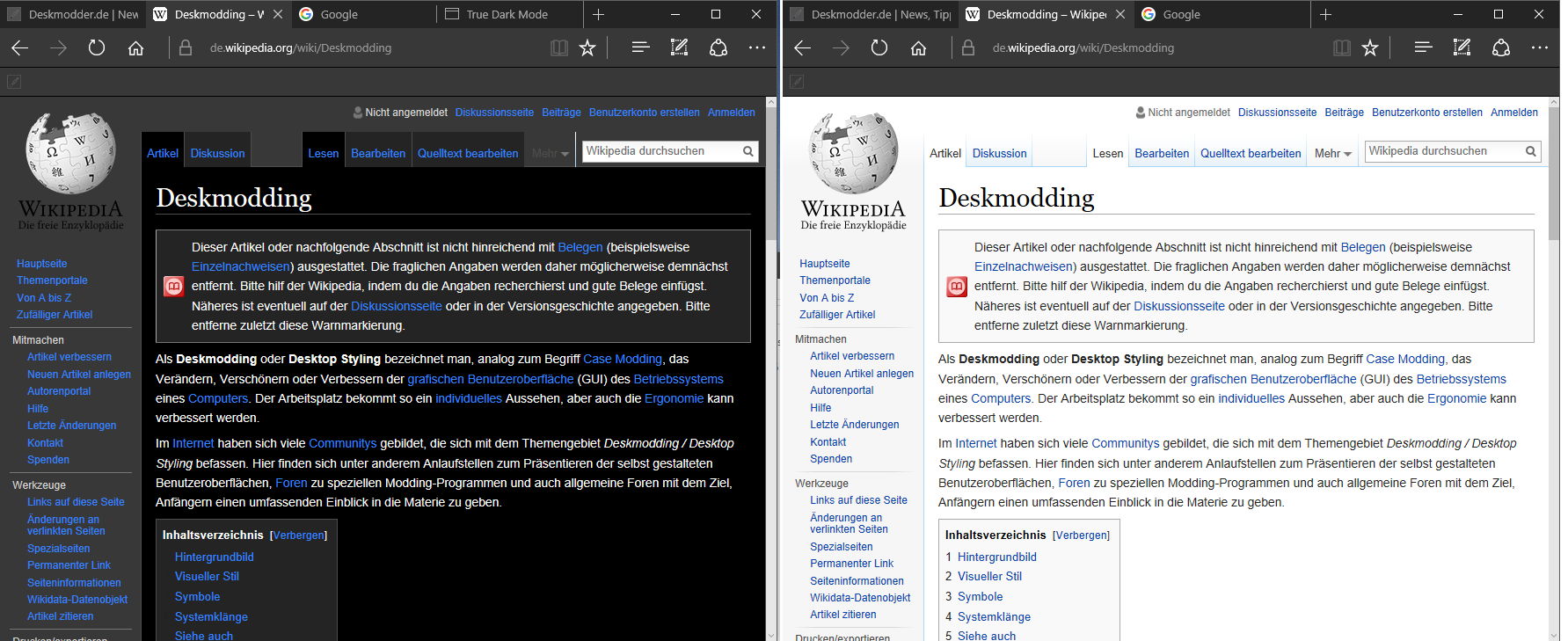Screen dimensions: 1568x641
Task: Click Diskussionsseite link in left top bar
Action: coord(494,113)
